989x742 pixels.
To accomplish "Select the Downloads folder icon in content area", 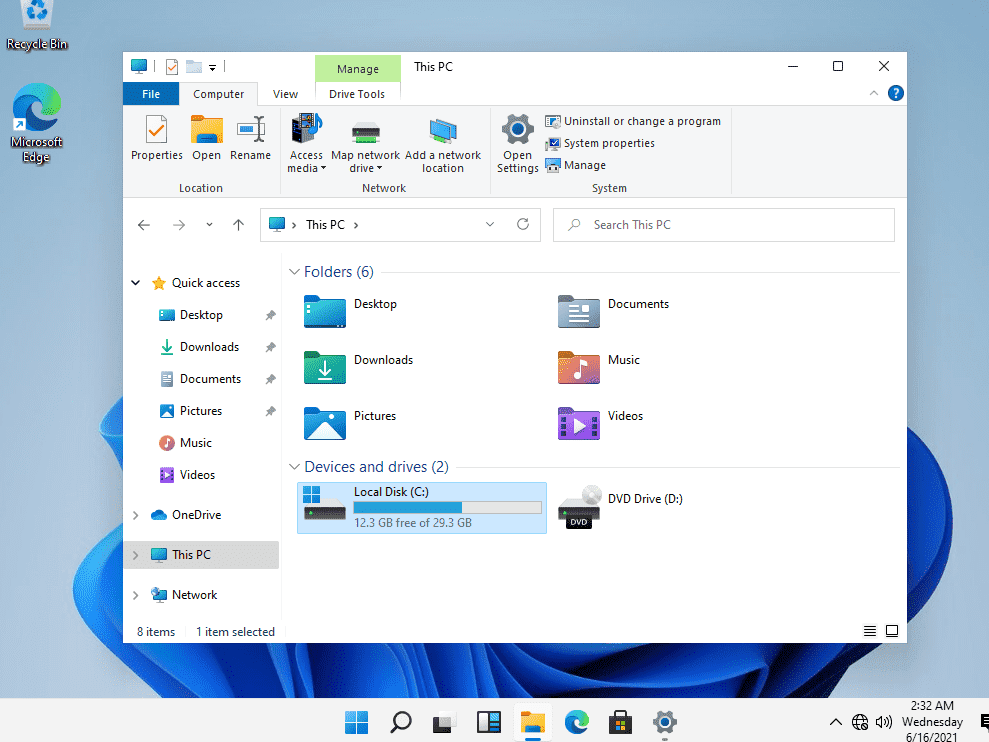I will 325,367.
